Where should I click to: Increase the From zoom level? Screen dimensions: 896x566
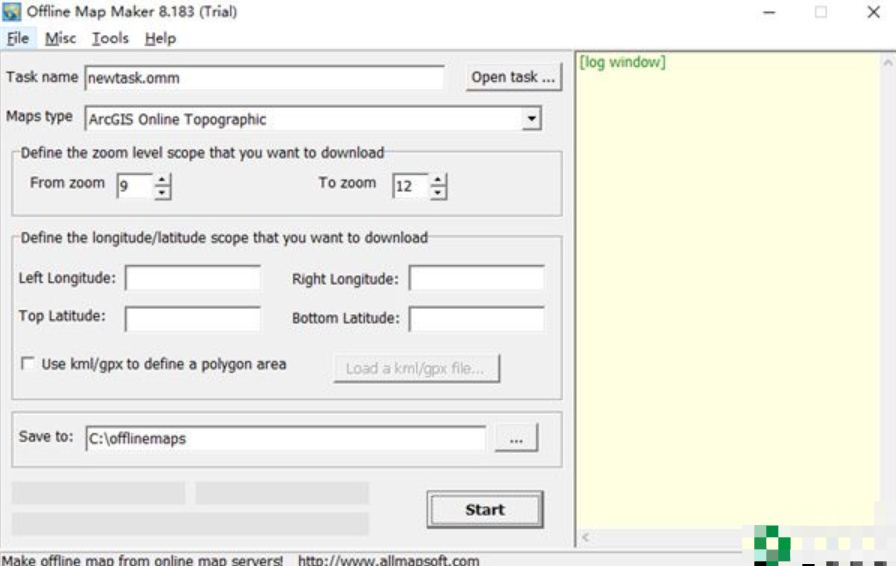tap(162, 180)
